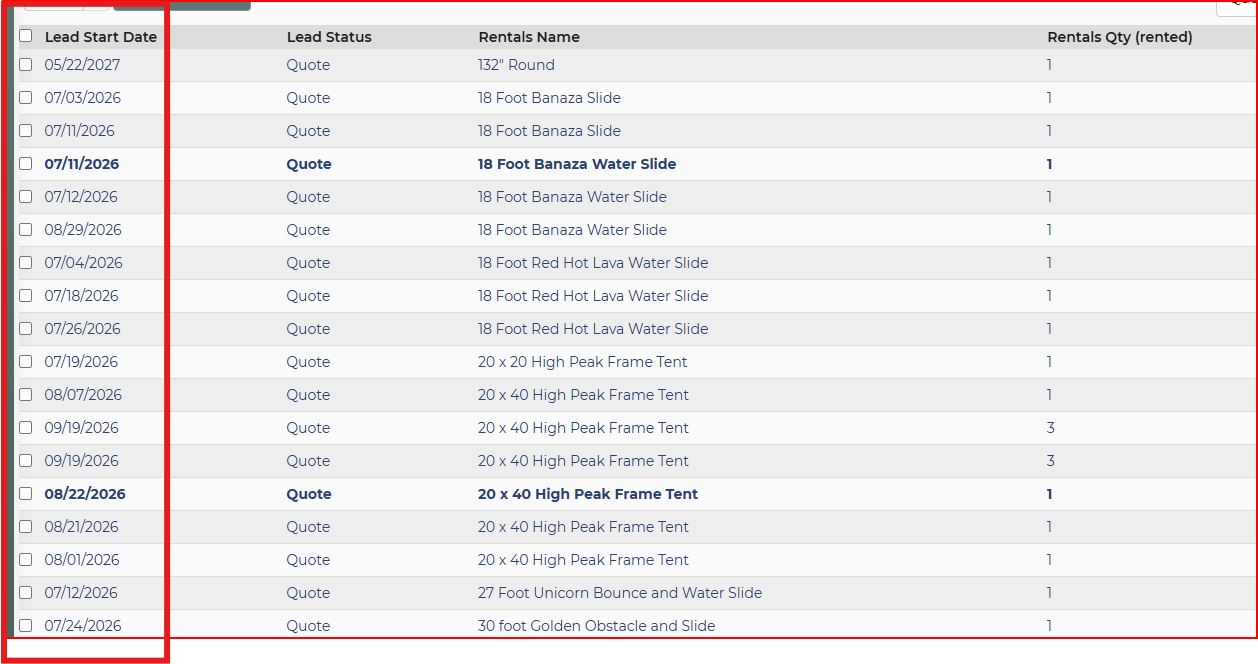Image resolution: width=1258 pixels, height=664 pixels.
Task: Open the 05/22/2027 lead date link
Action: click(x=82, y=65)
